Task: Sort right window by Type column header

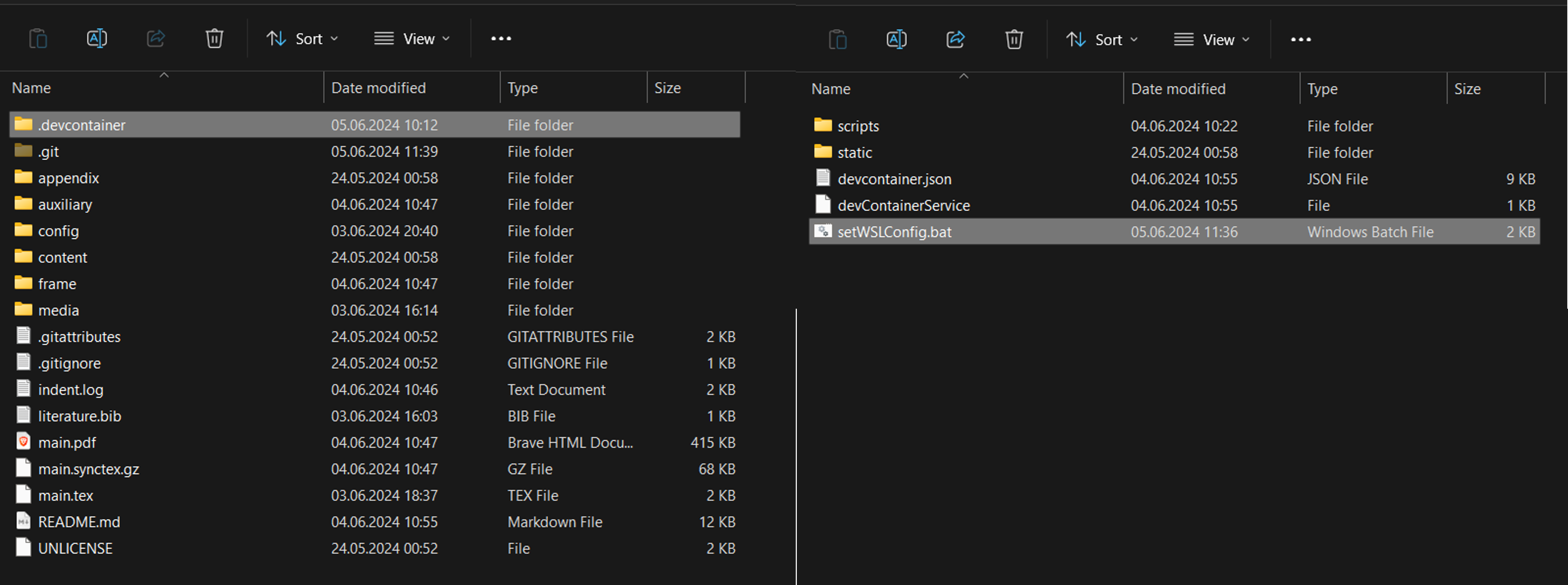Action: coord(1322,89)
